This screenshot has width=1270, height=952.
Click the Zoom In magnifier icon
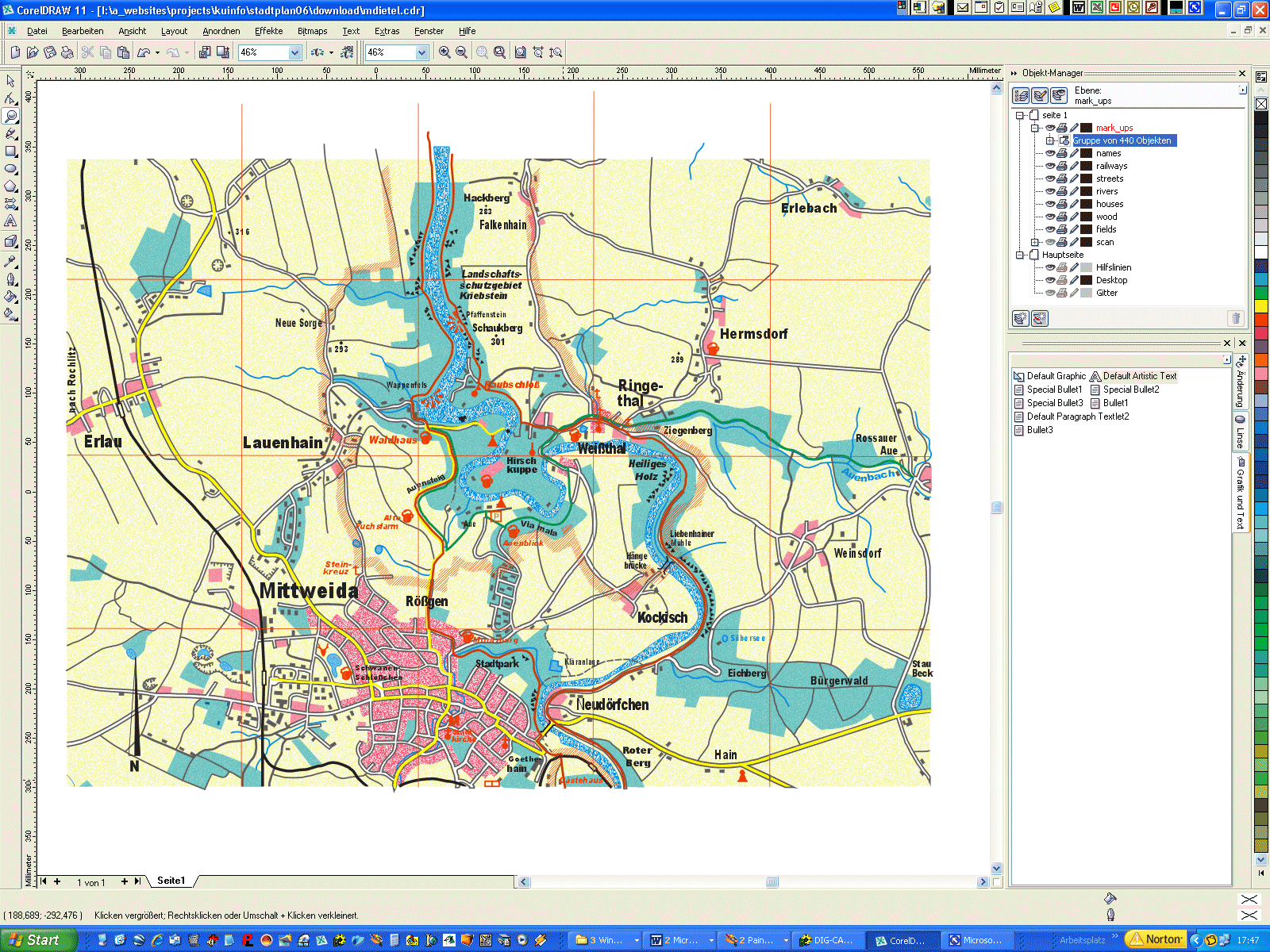coord(444,52)
